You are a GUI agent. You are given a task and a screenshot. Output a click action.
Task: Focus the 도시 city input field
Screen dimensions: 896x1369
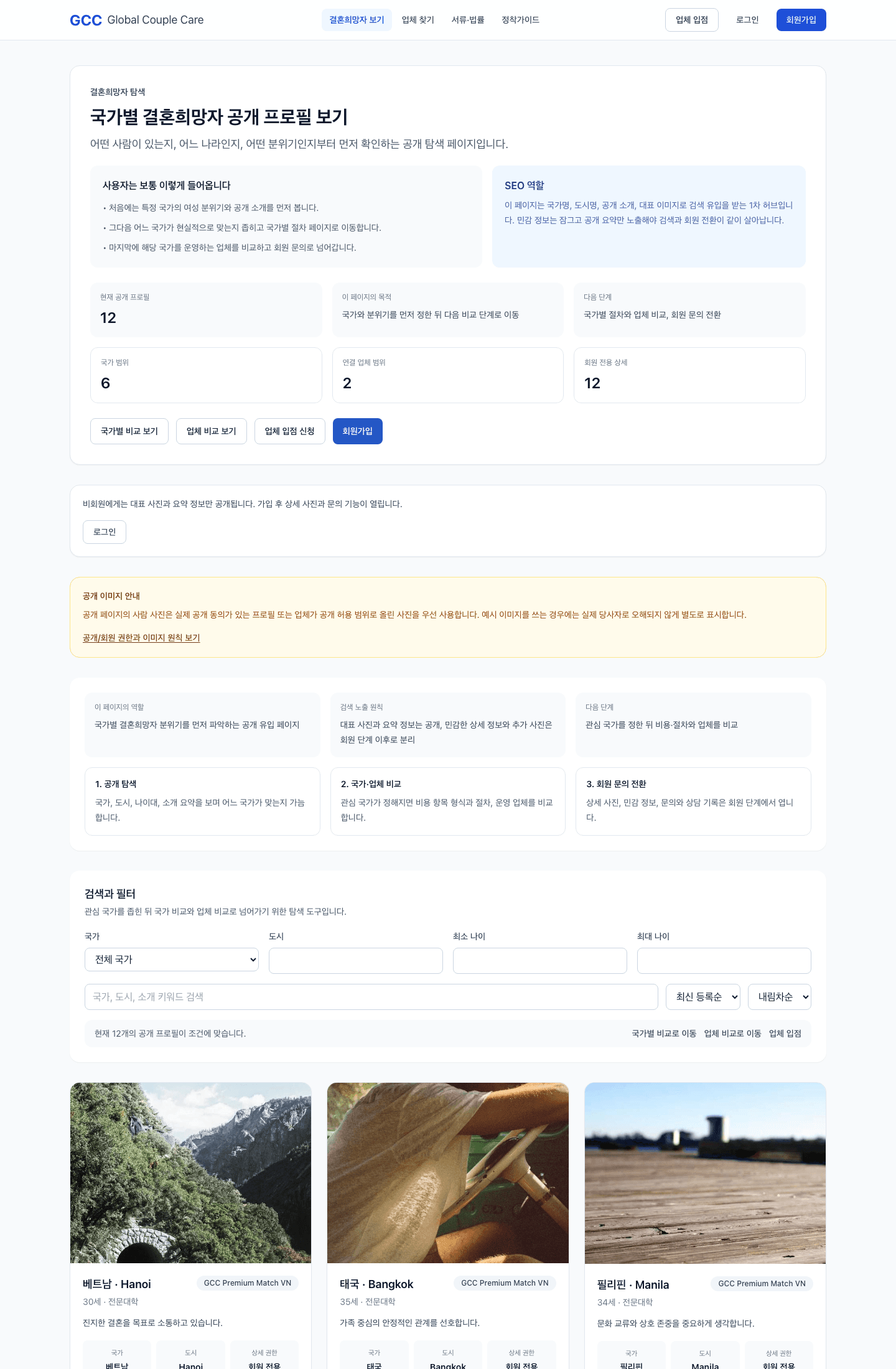point(356,961)
